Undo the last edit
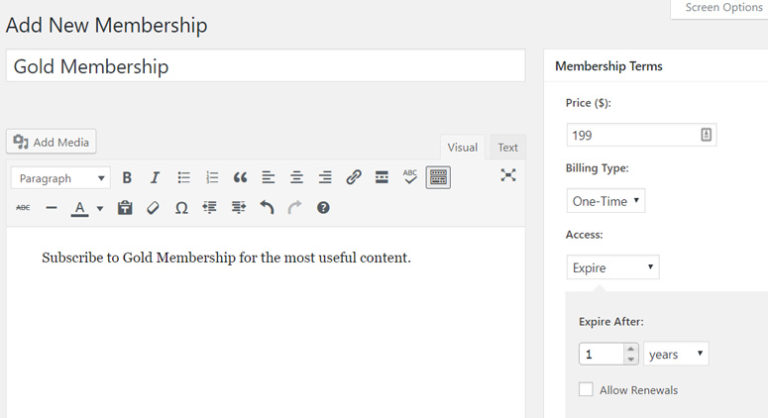Image resolution: width=768 pixels, height=418 pixels. pyautogui.click(x=266, y=208)
